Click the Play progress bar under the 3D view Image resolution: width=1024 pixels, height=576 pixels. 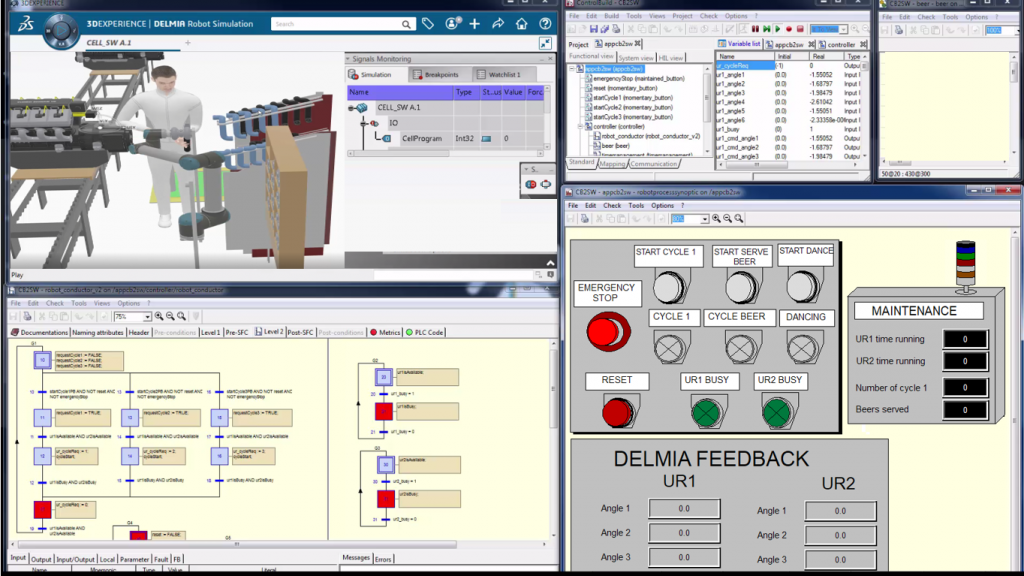click(270, 274)
